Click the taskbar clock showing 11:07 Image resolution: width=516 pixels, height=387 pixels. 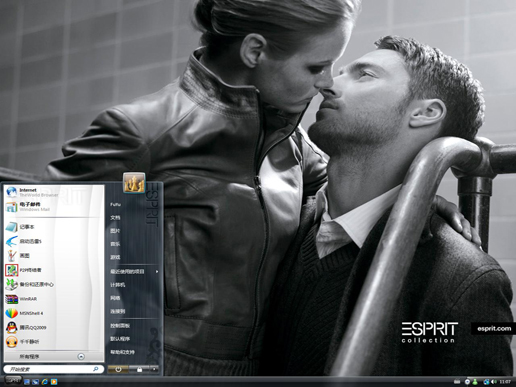[505, 382]
